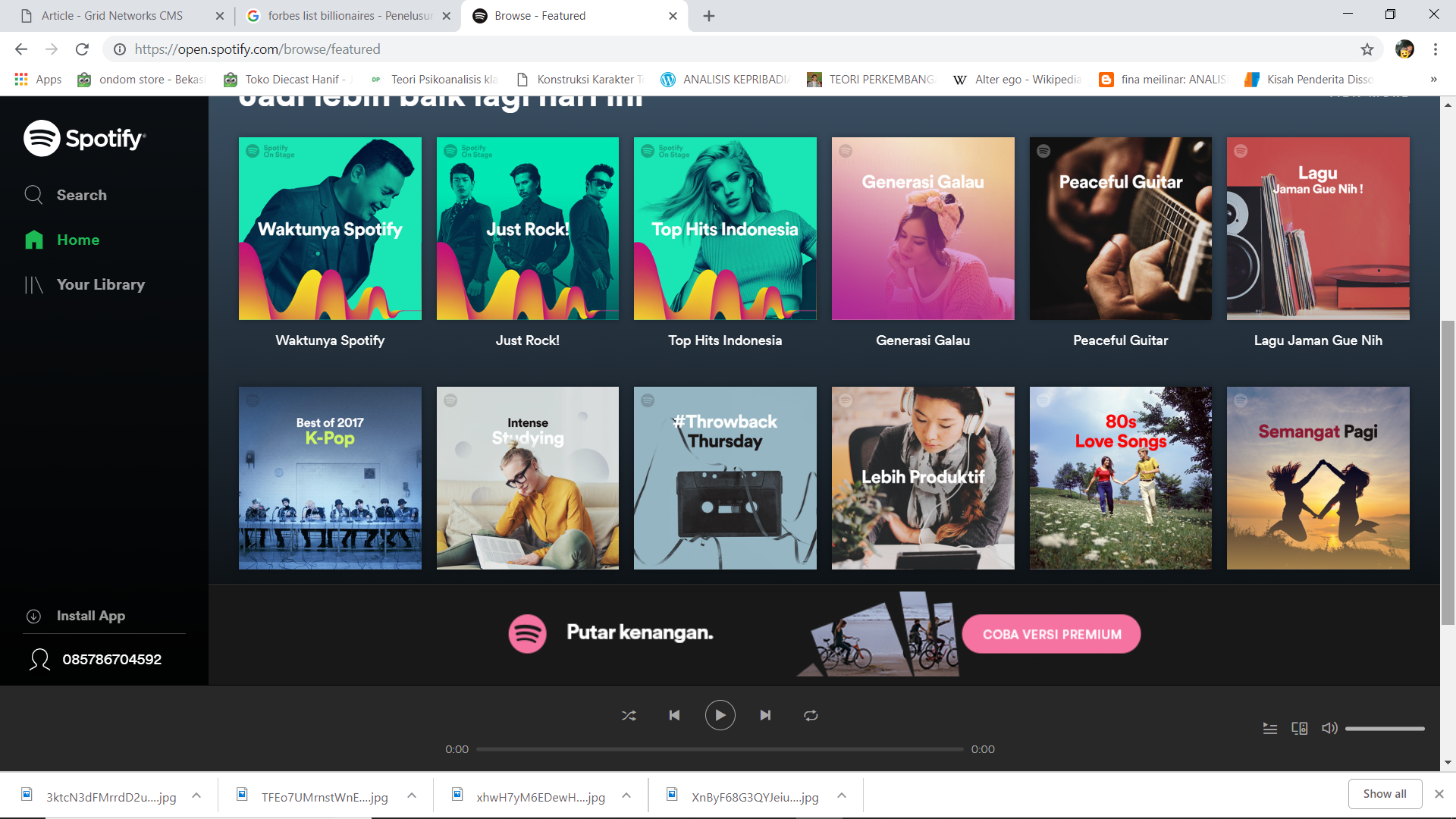Screen dimensions: 1456x819
Task: Open the Browse Featured tab
Action: pyautogui.click(x=575, y=16)
